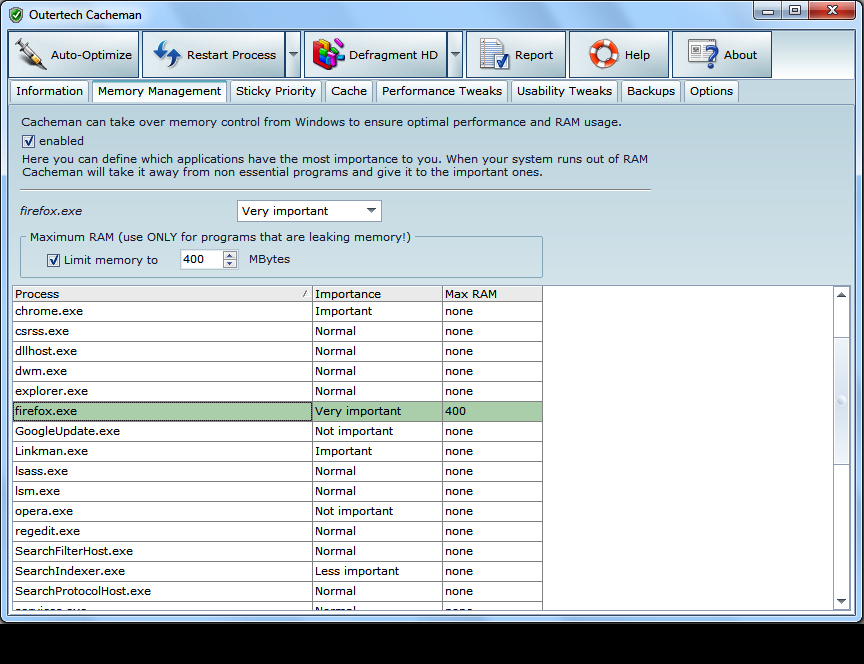Viewport: 864px width, 664px height.
Task: Open the Defragment HD dropdown arrow
Action: 455,54
